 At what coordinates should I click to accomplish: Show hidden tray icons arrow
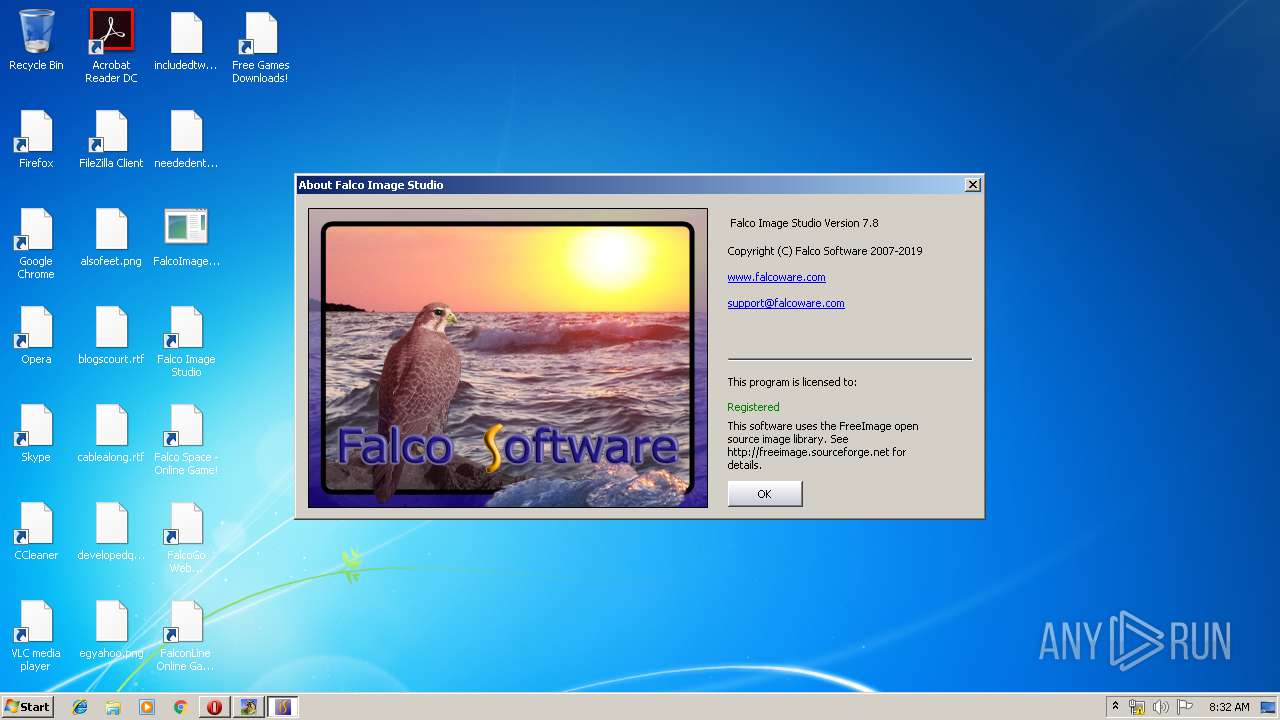(x=1115, y=706)
